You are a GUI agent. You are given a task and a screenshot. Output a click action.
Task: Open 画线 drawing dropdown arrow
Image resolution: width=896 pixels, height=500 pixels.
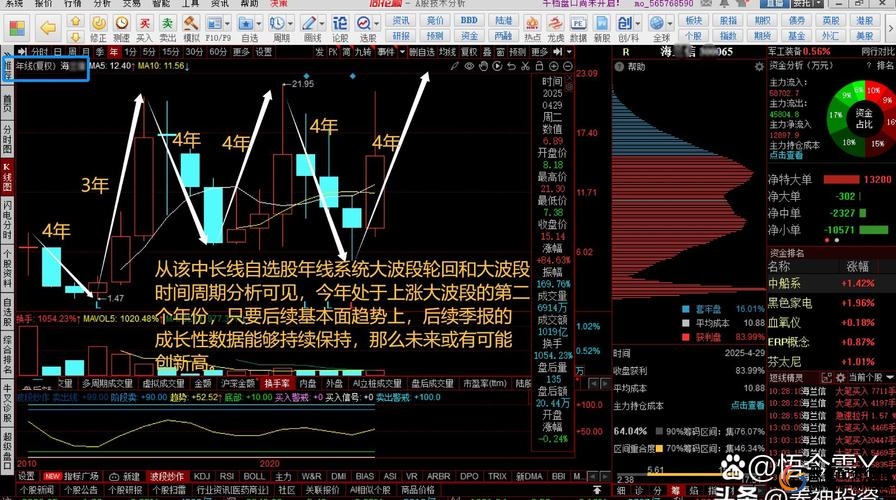(x=322, y=24)
